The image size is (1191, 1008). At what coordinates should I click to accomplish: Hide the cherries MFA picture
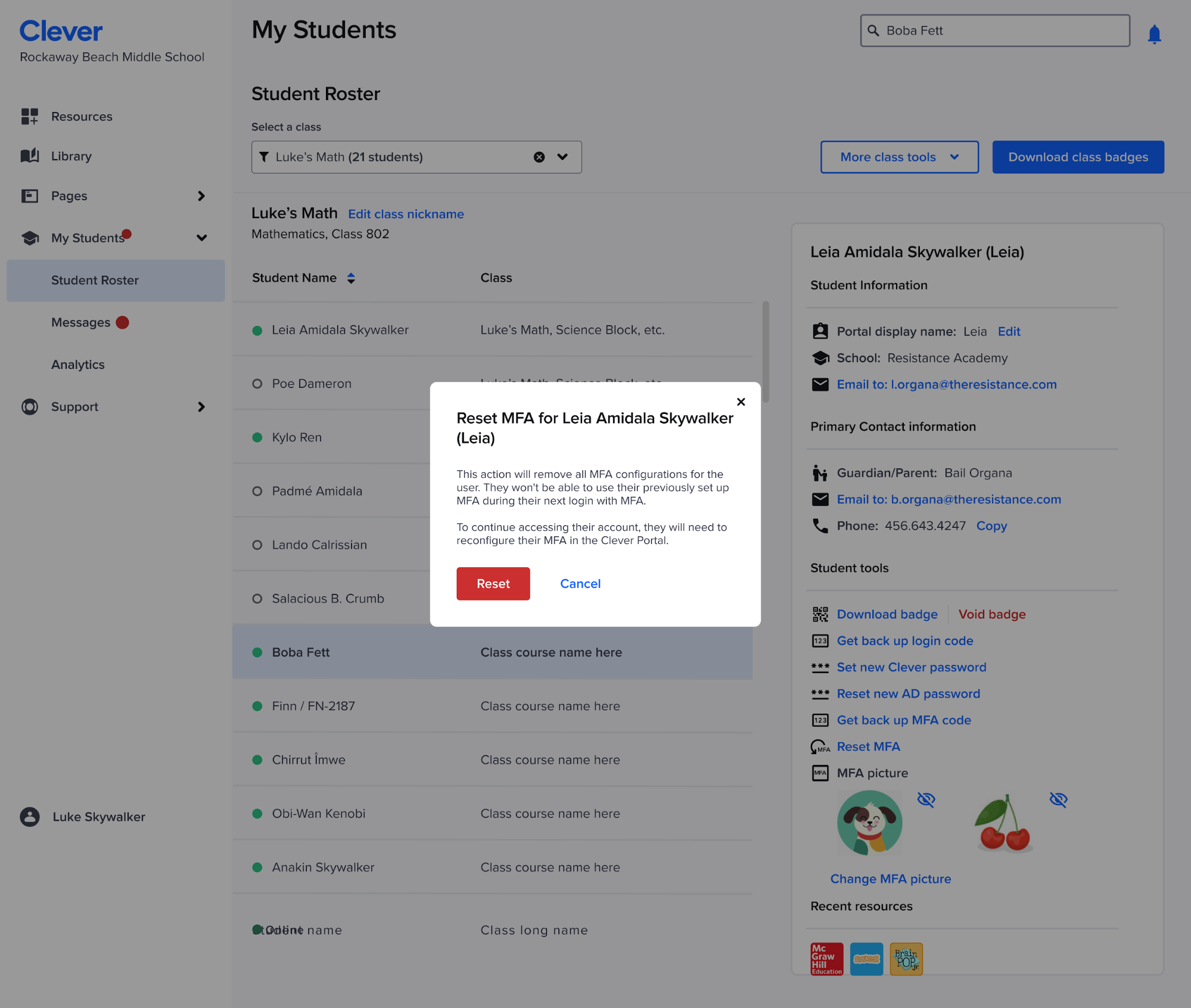[1058, 800]
